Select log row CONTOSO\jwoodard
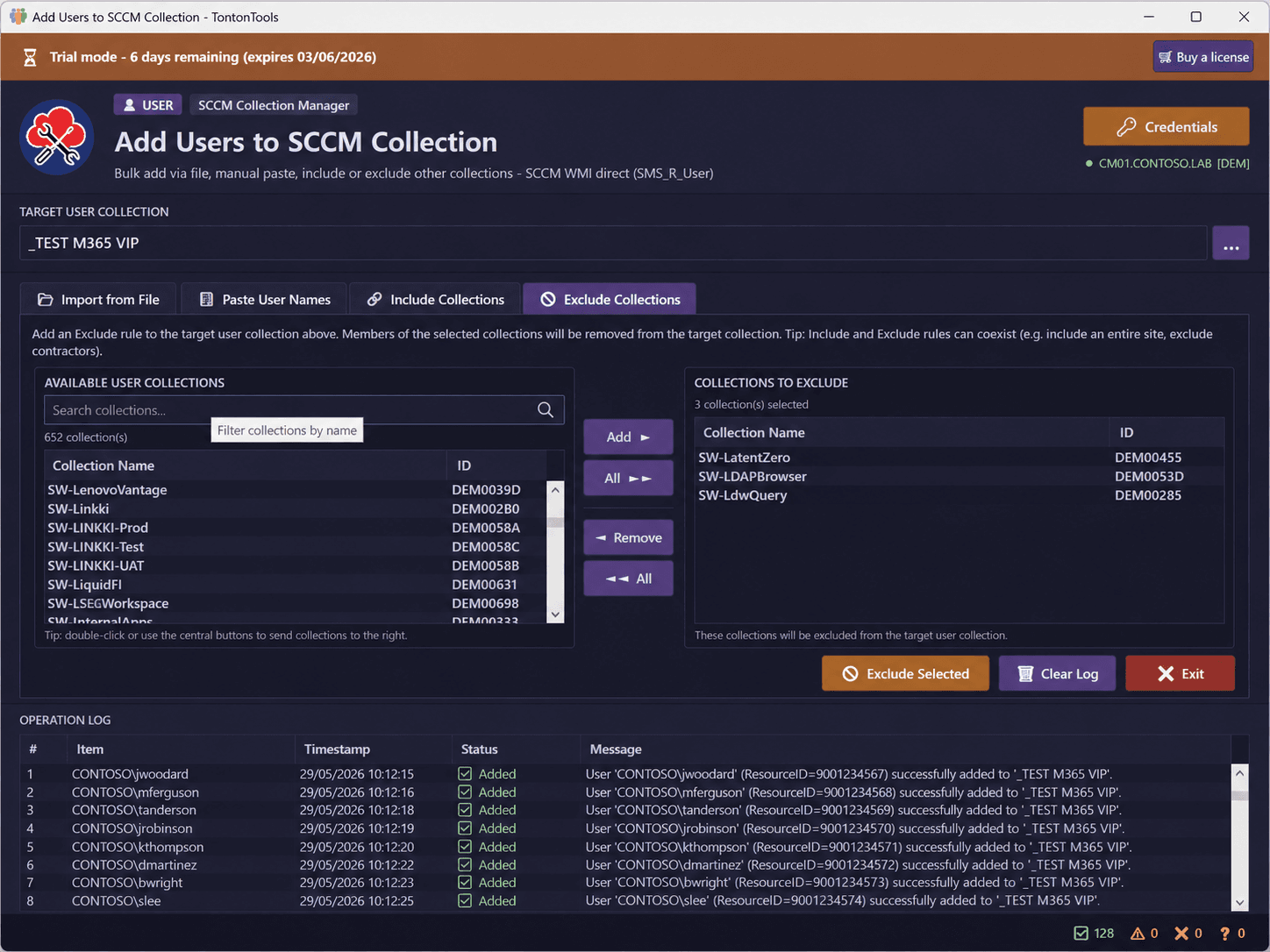1270x952 pixels. pos(625,774)
